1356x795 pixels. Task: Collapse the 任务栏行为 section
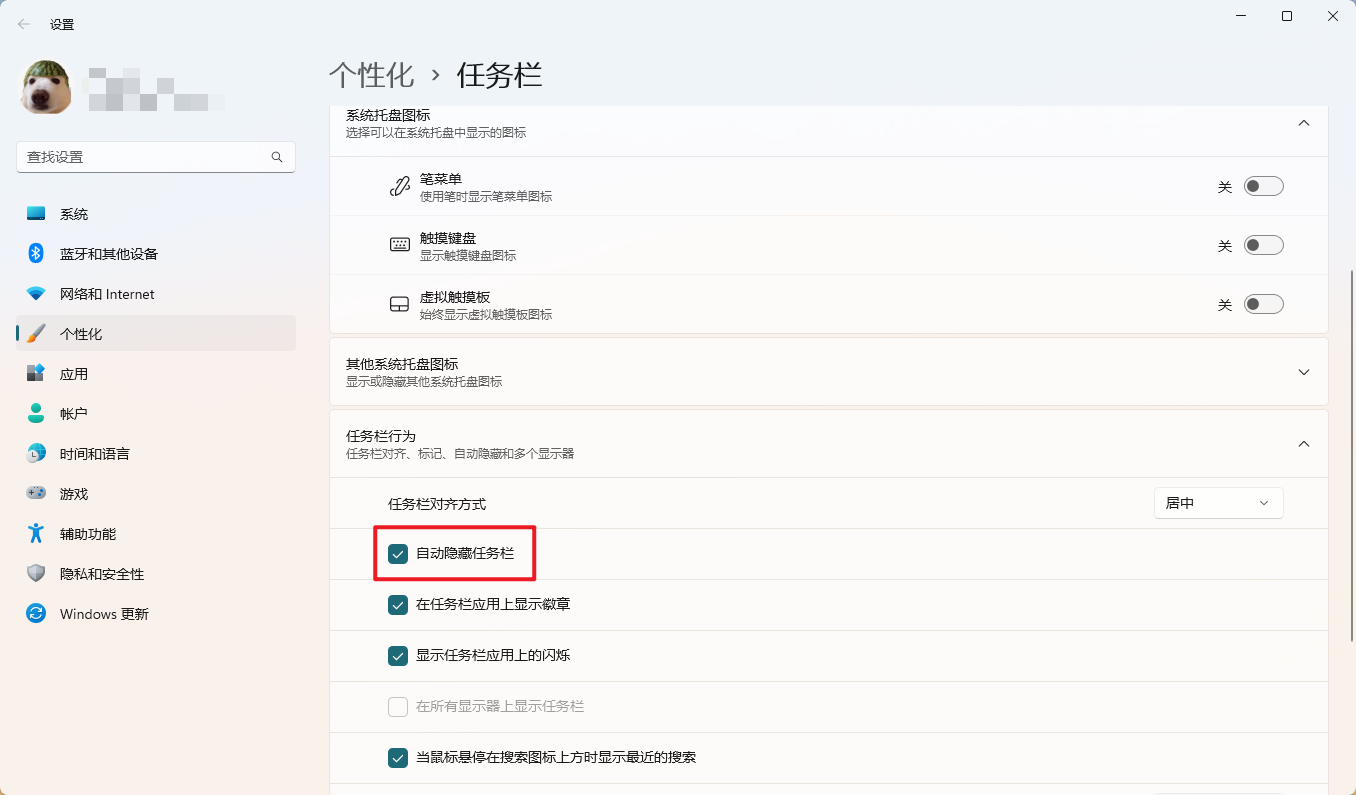(x=1303, y=444)
